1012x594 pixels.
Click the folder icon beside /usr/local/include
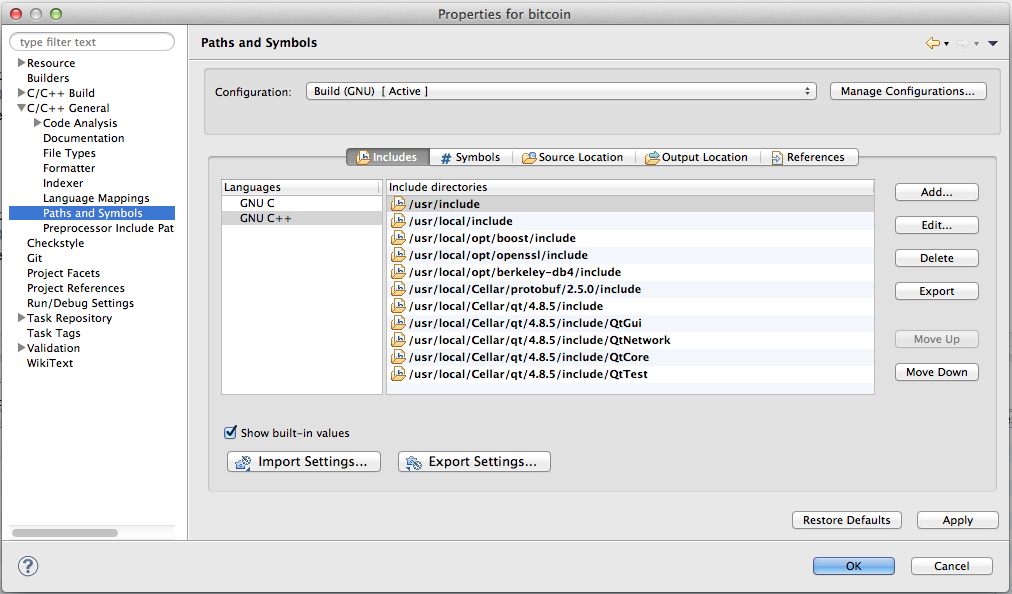(x=398, y=221)
